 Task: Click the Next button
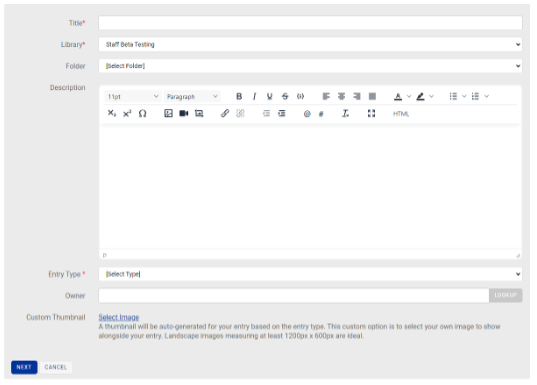tap(24, 367)
